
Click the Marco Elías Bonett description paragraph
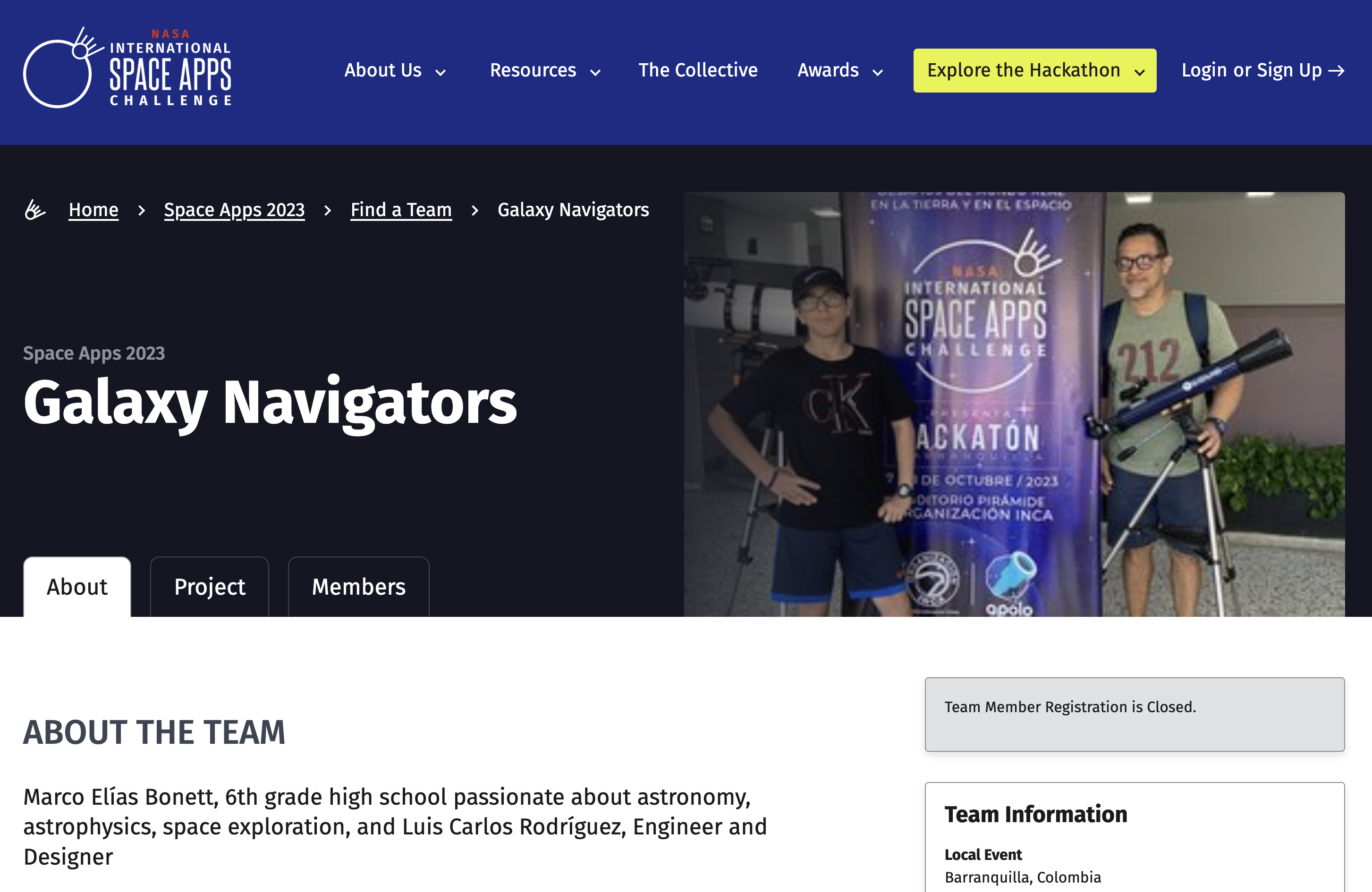point(396,826)
